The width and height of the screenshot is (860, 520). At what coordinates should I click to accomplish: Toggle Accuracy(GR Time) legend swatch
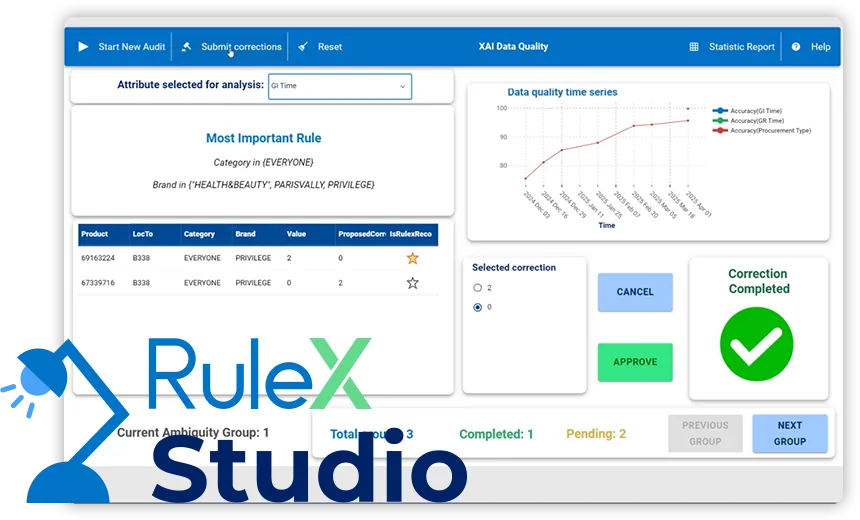point(720,121)
